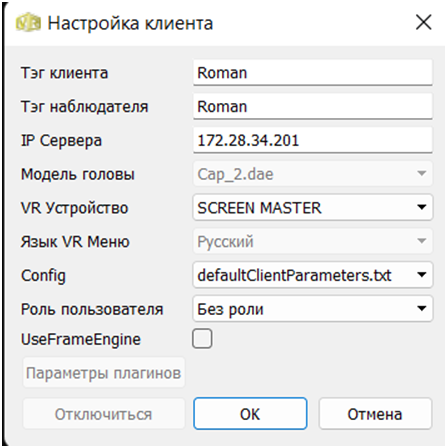Viewport: 447px width, 448px height.
Task: Click the VR app icon in title bar
Action: [x=29, y=23]
